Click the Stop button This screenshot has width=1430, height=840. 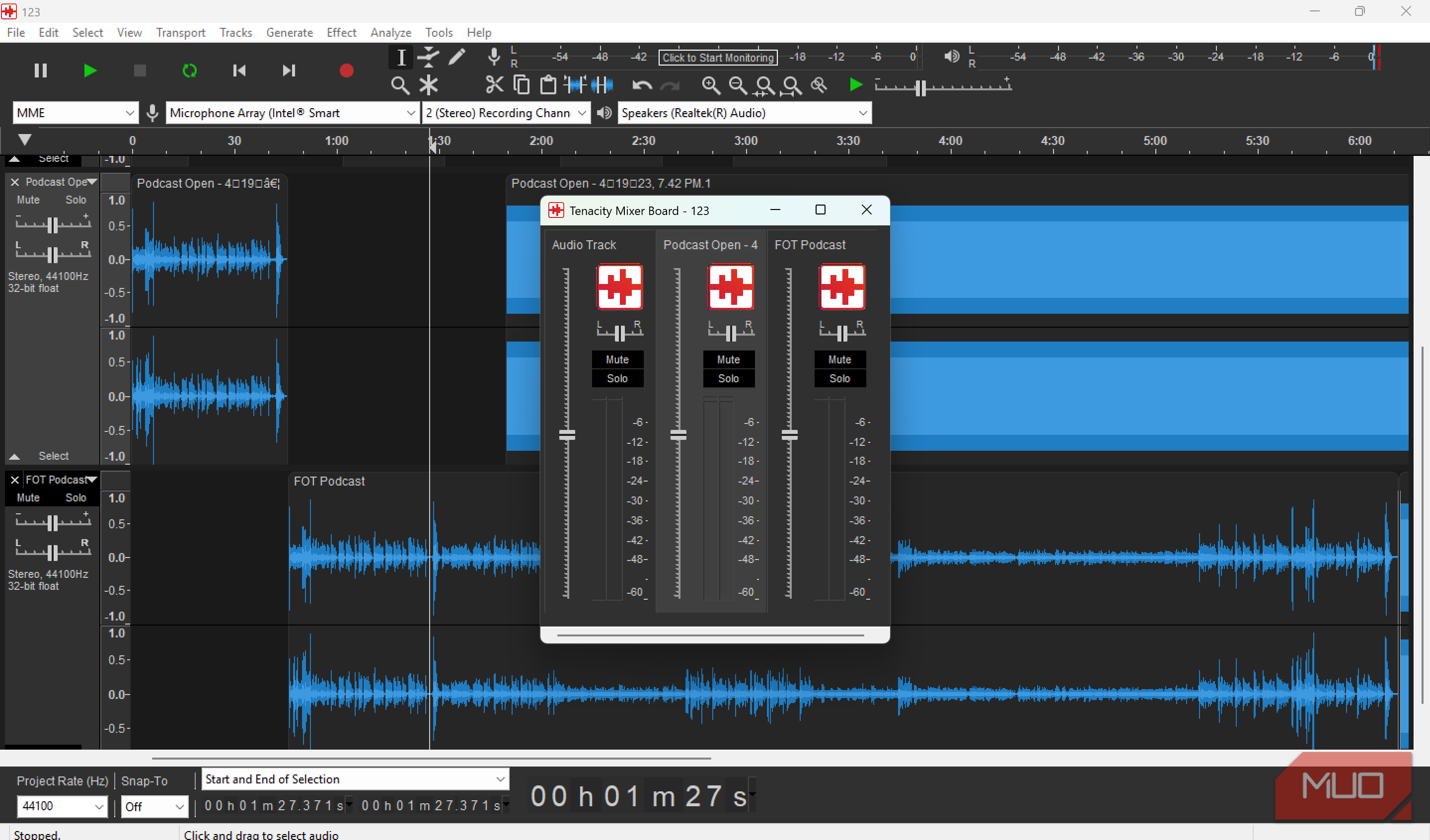click(140, 71)
